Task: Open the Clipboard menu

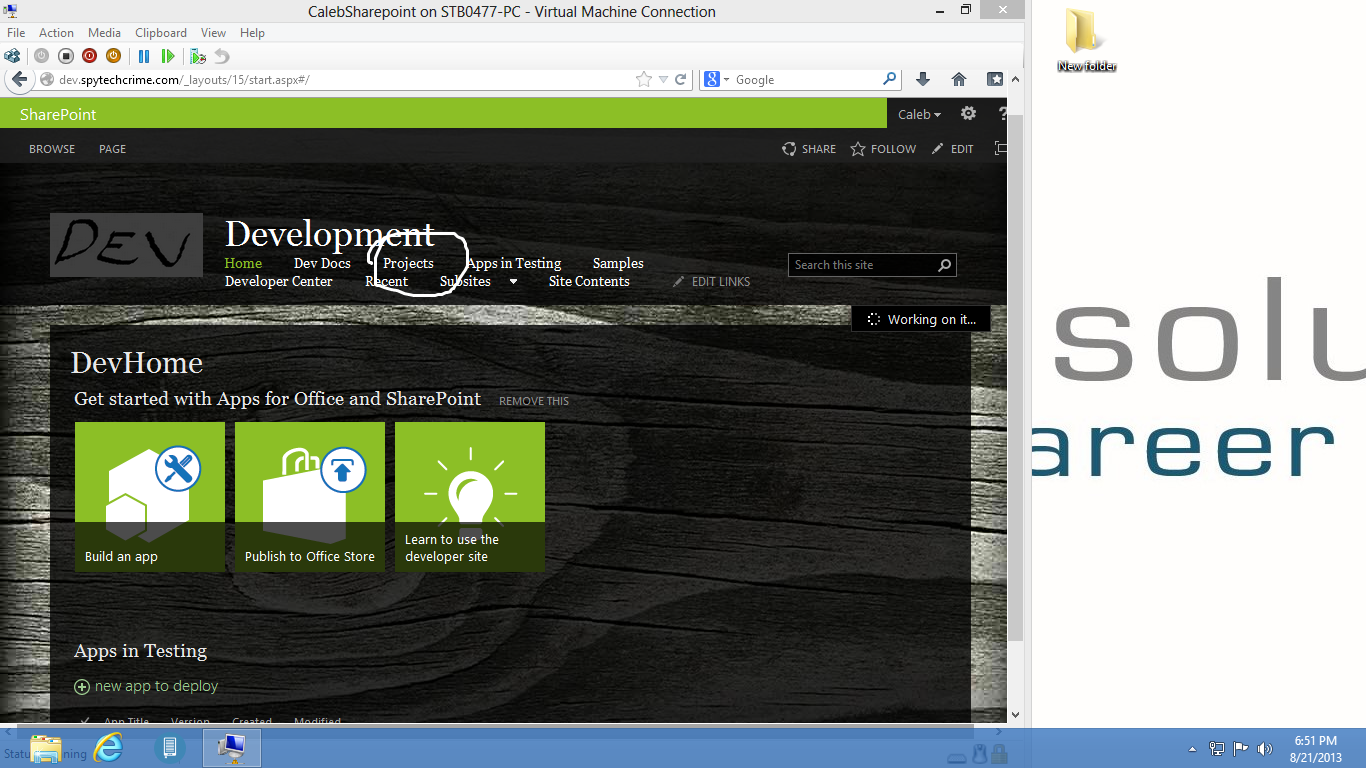Action: coord(161,33)
